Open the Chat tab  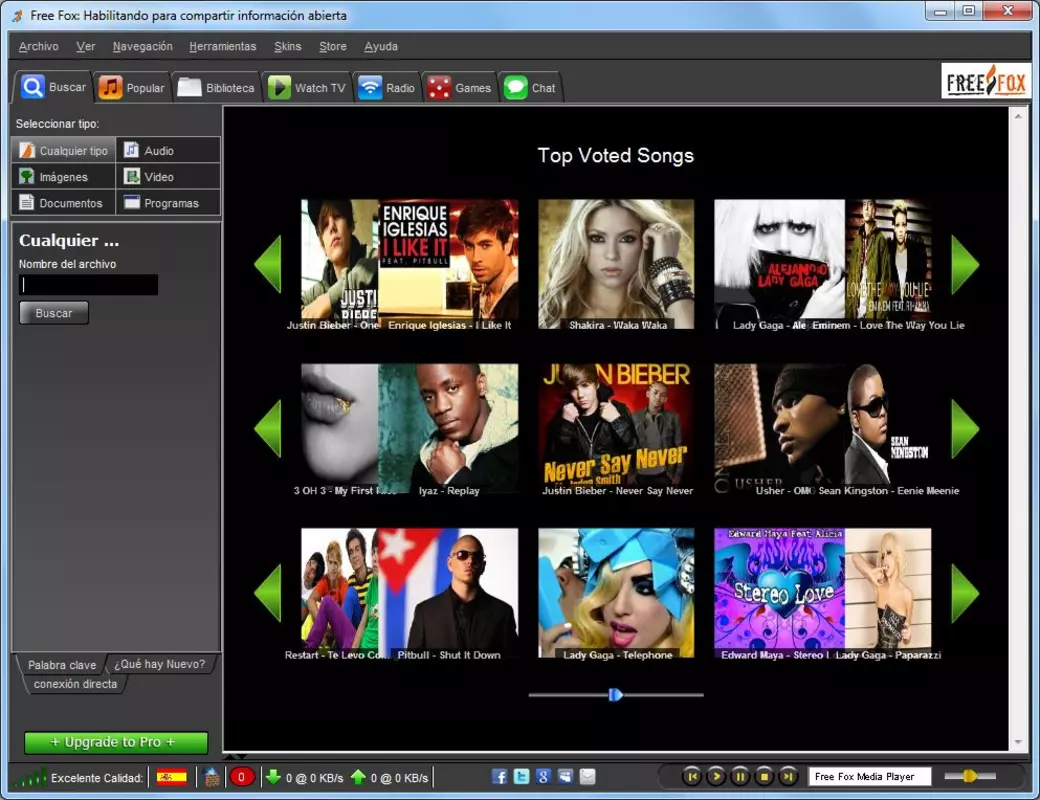(x=530, y=88)
